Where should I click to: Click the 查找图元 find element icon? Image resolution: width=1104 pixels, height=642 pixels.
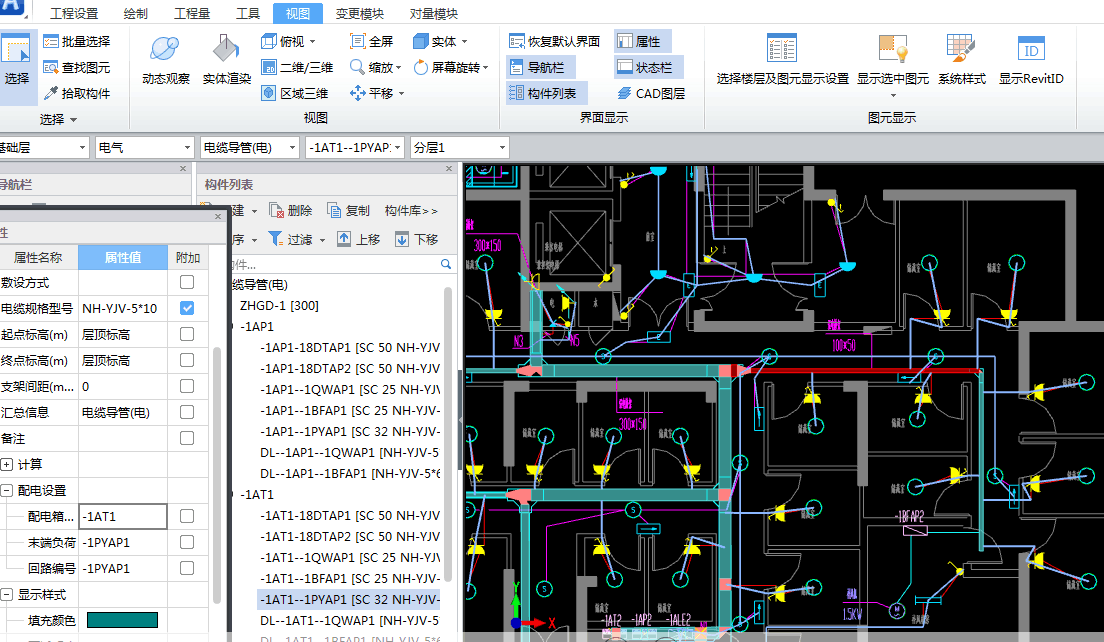[x=51, y=68]
